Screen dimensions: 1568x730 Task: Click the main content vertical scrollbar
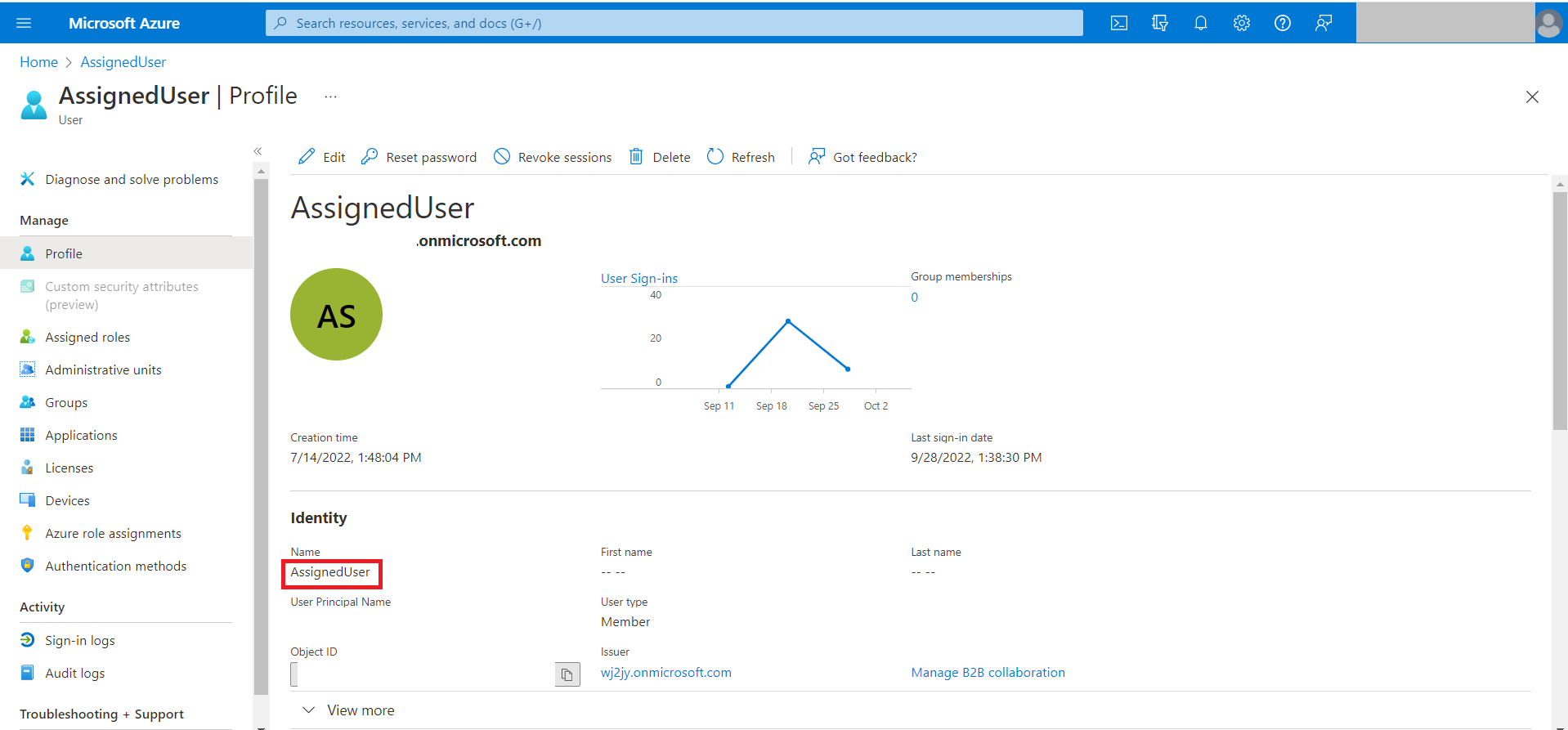[x=1560, y=310]
